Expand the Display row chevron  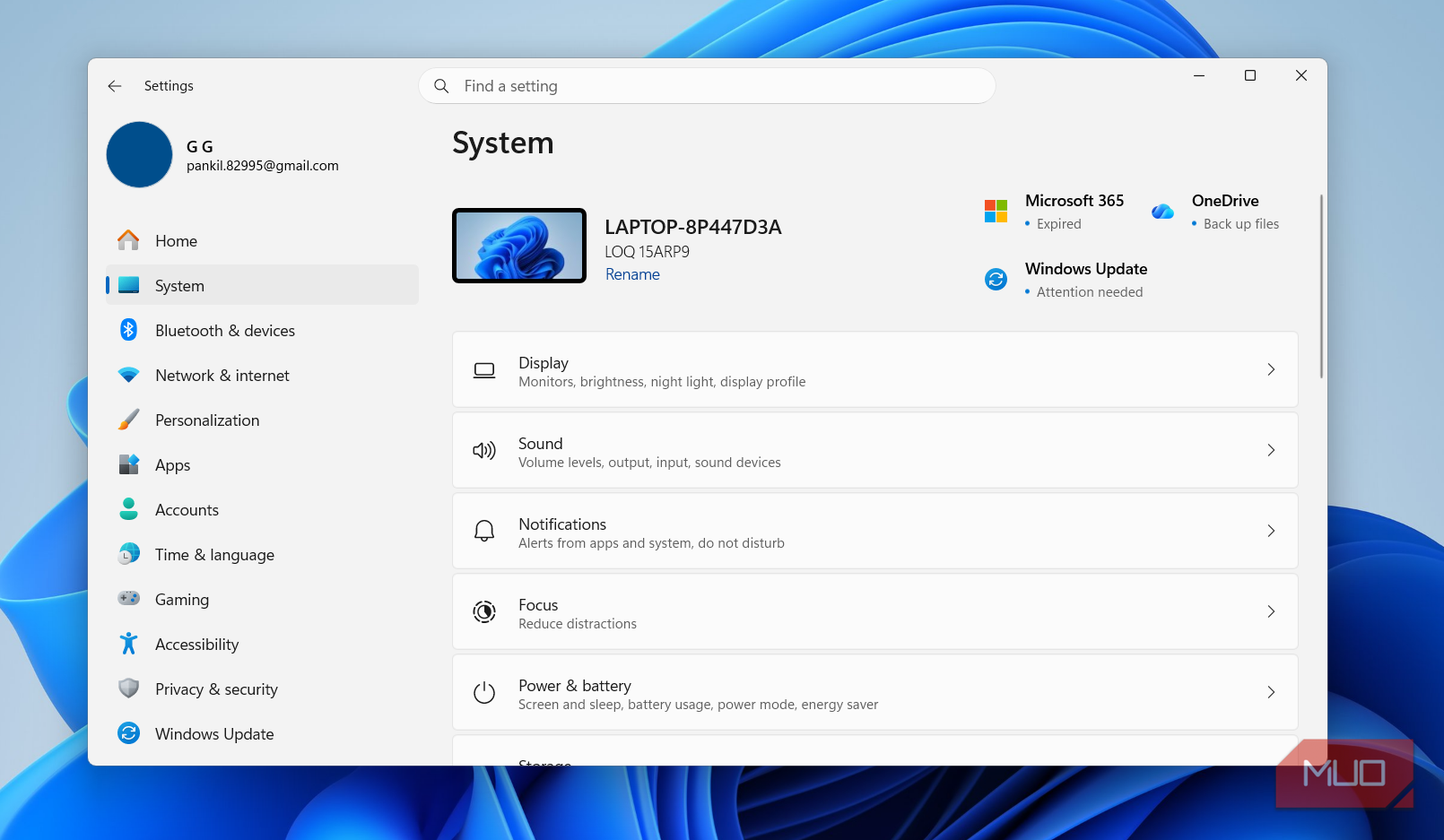[x=1271, y=369]
